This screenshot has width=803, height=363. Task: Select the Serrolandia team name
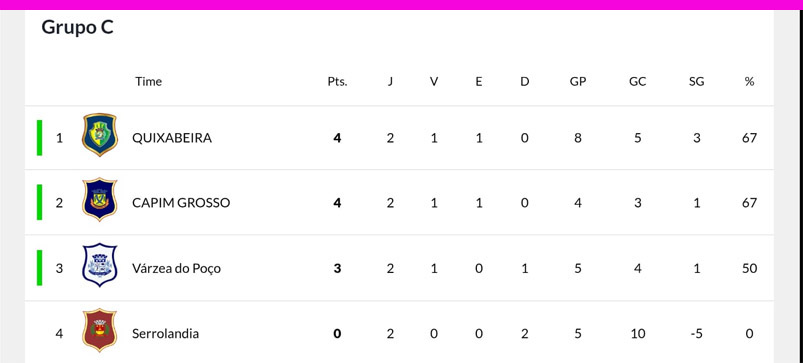165,334
